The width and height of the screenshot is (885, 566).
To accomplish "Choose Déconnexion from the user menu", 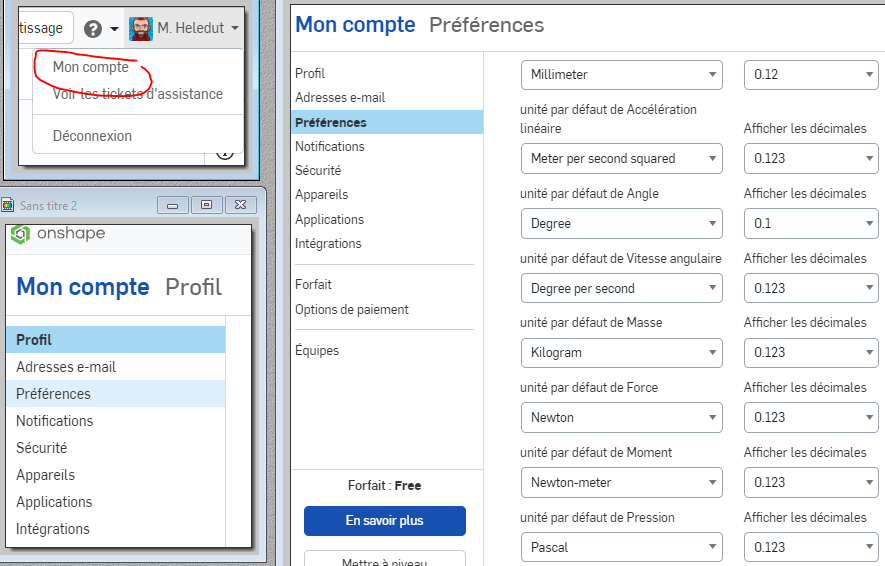I will [x=92, y=136].
